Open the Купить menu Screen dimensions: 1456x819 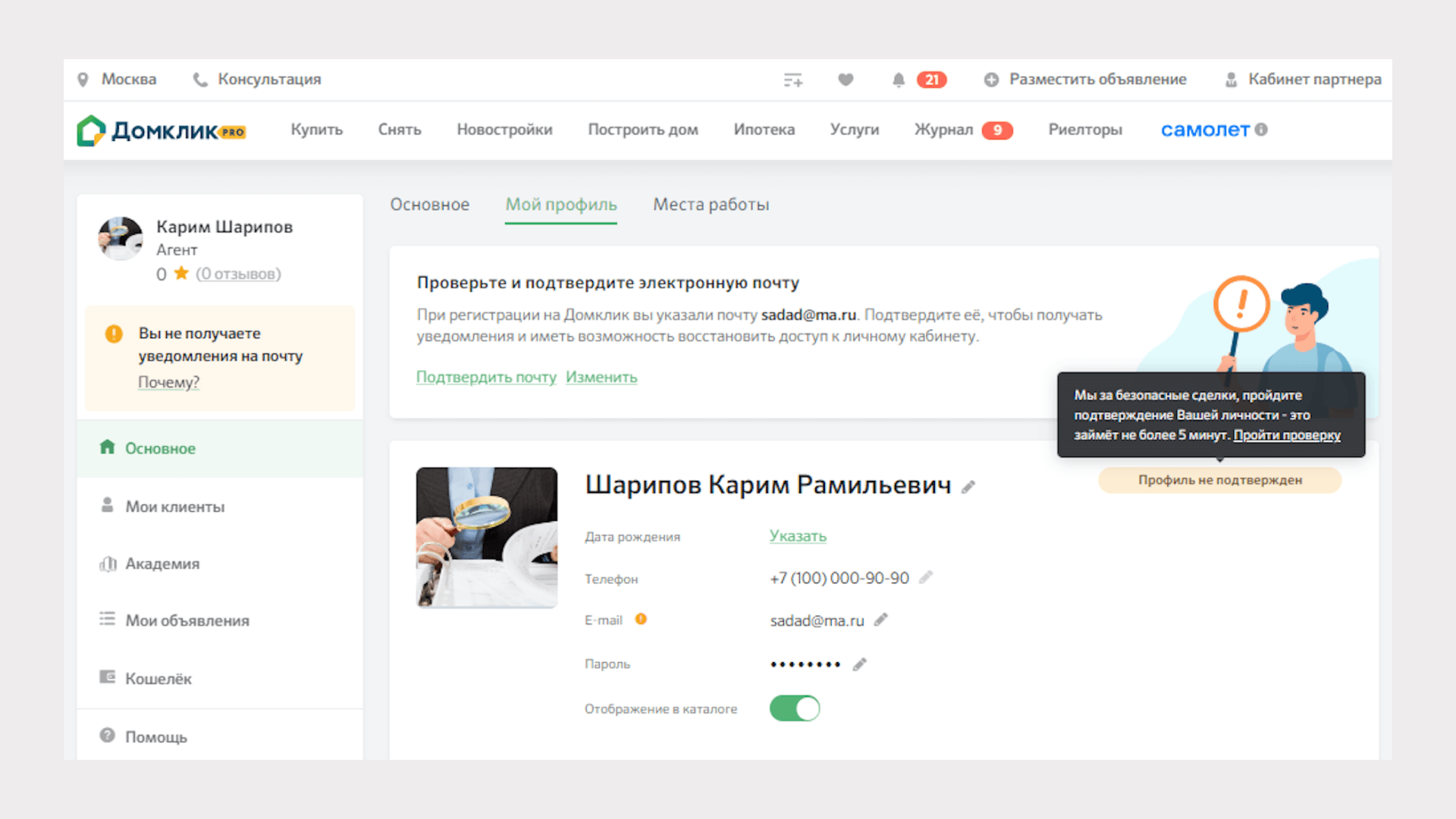point(317,130)
